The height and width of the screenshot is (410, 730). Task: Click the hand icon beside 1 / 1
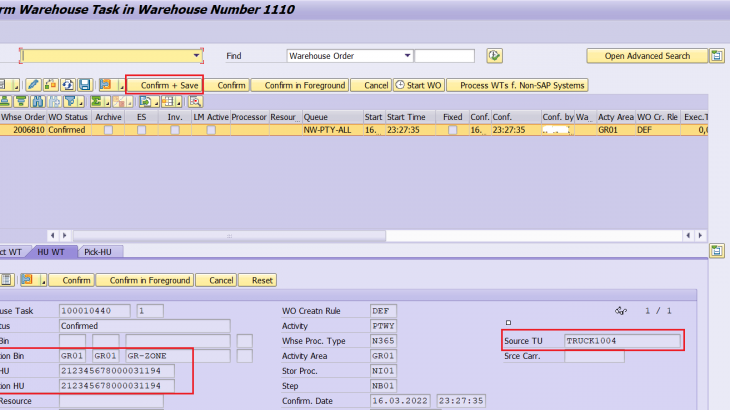pos(621,311)
